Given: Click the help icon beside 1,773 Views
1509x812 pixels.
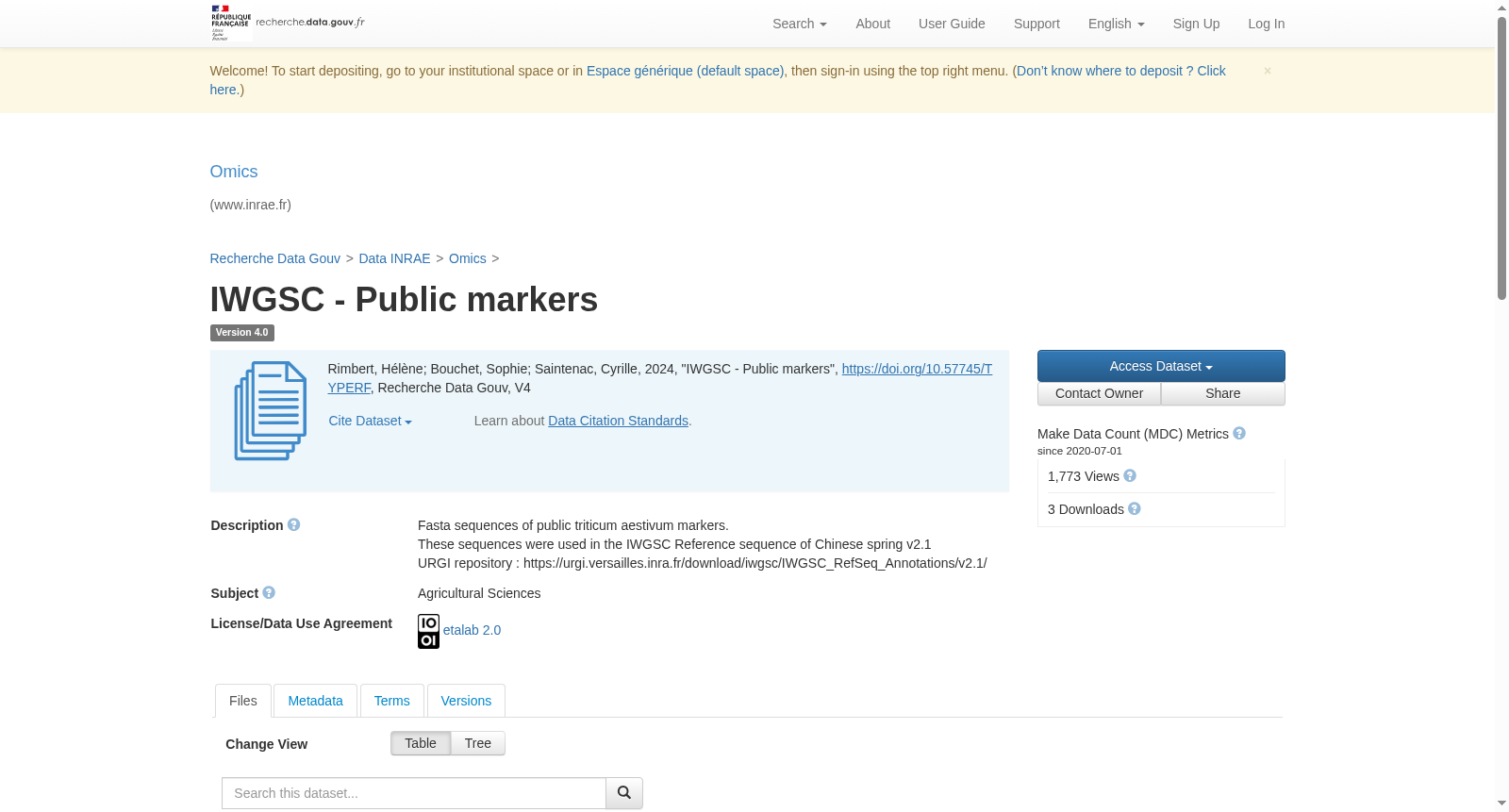Looking at the screenshot, I should 1130,476.
